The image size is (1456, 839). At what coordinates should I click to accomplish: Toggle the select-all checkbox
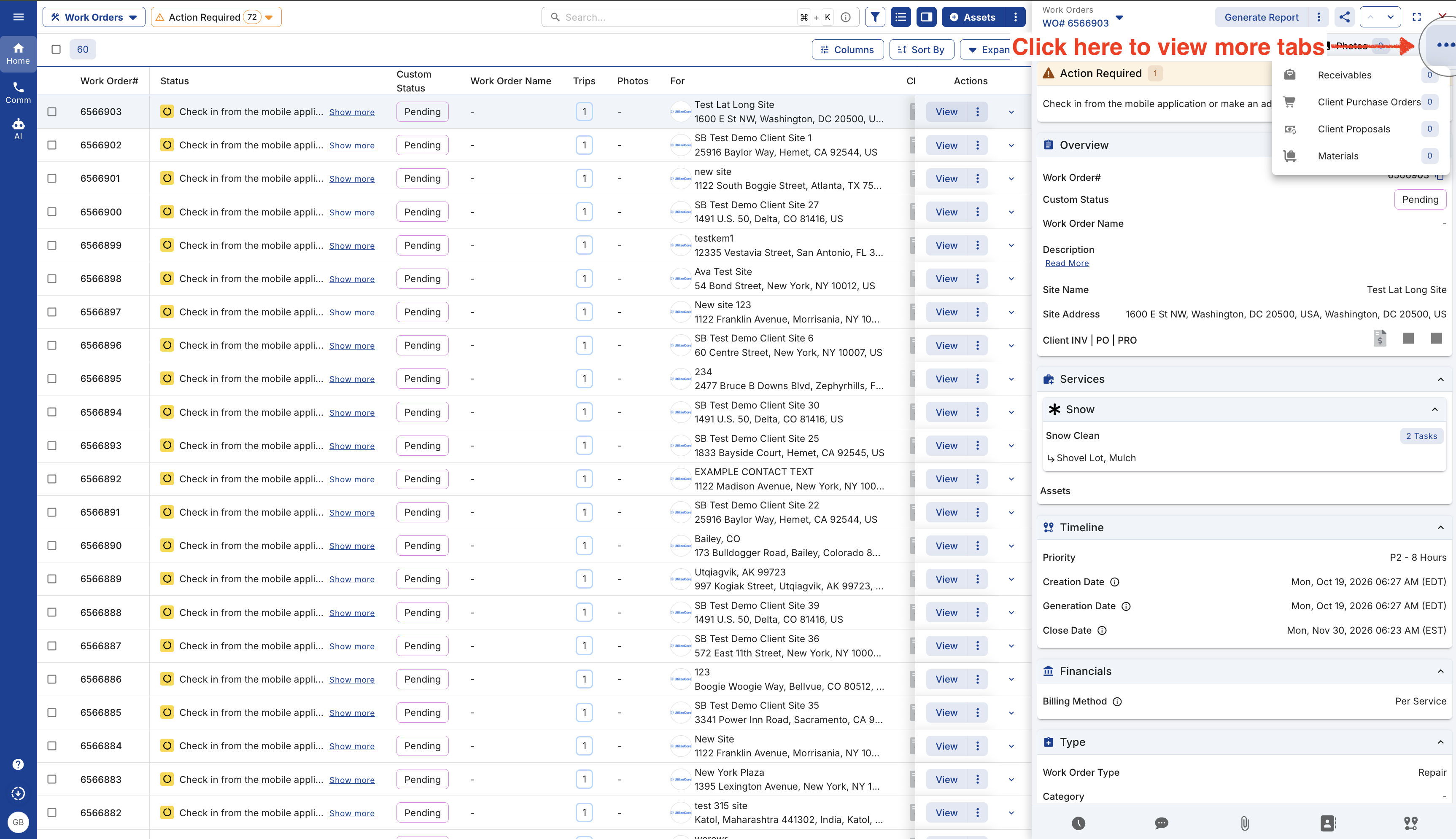point(56,49)
